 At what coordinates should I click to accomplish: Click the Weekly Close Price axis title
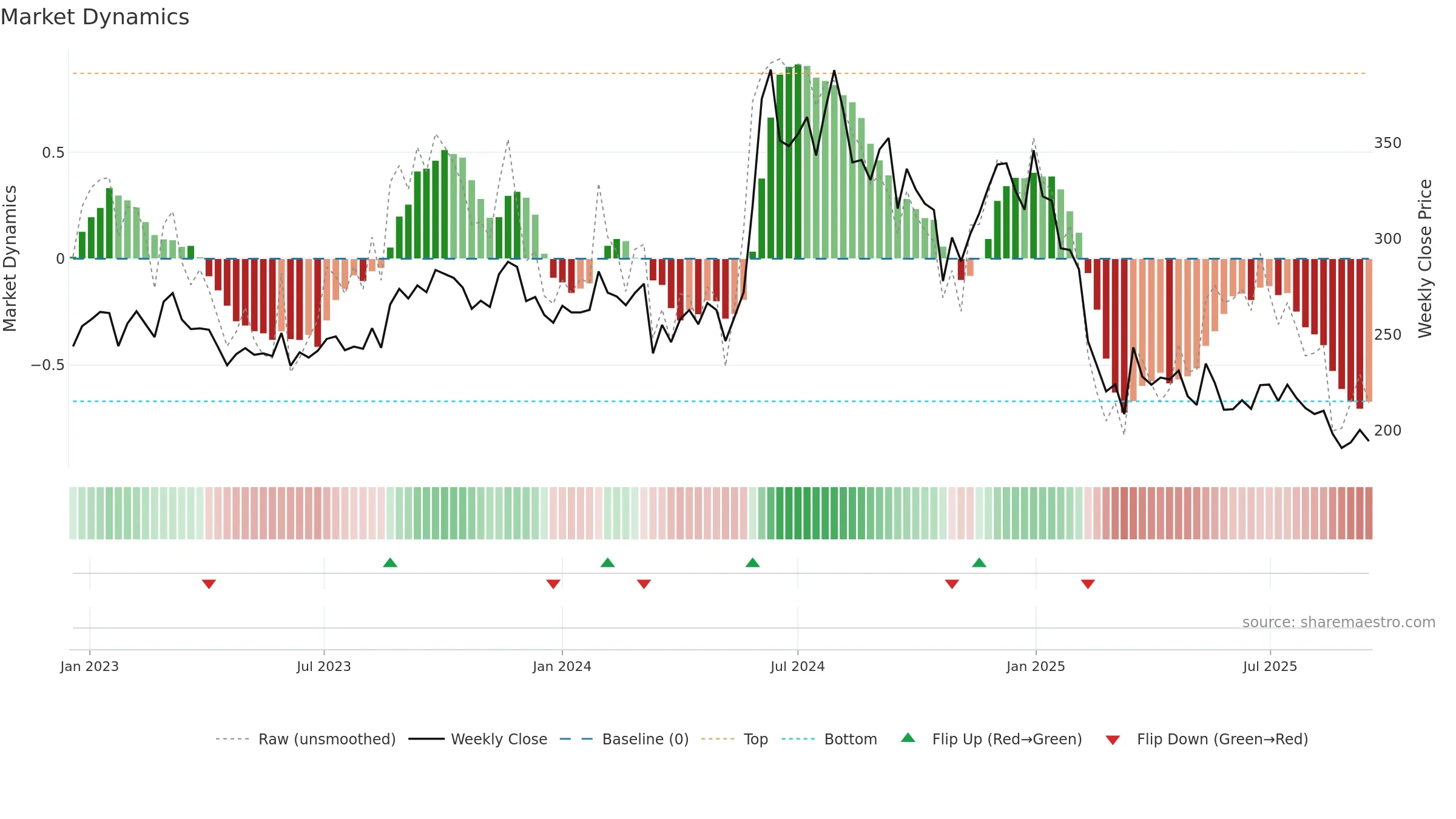[x=1425, y=258]
